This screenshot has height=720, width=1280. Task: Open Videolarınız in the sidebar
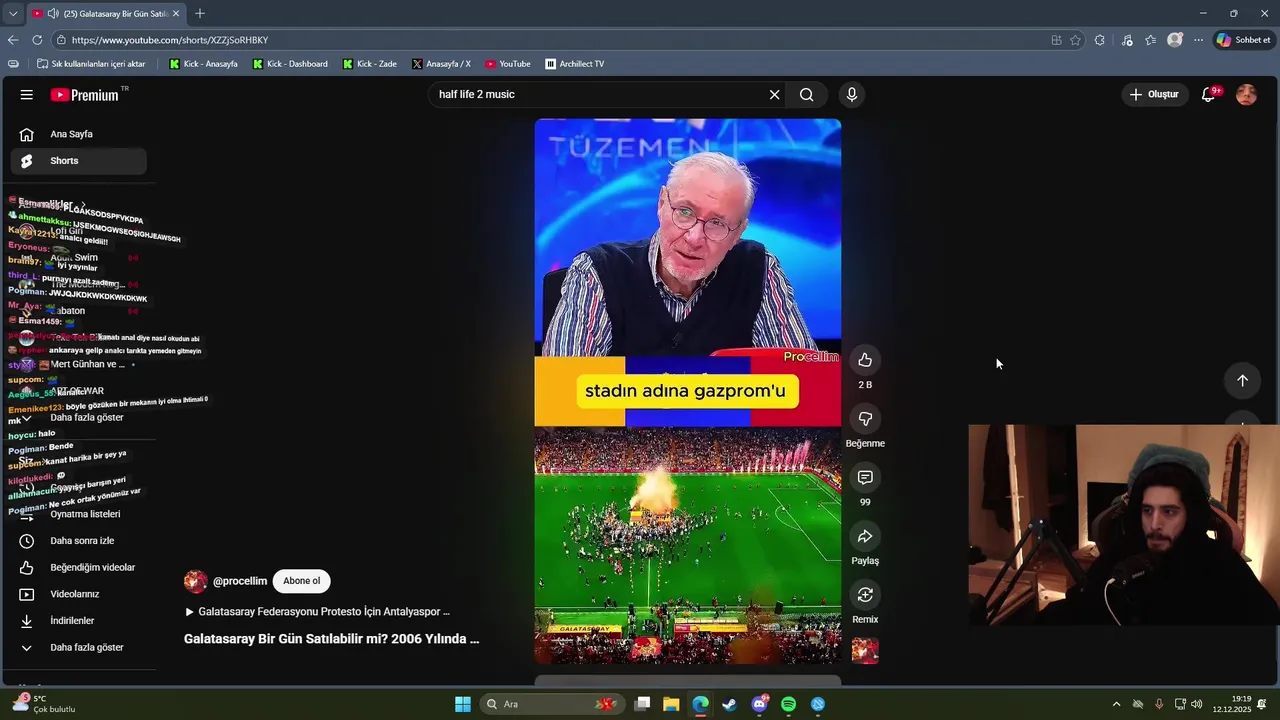tap(78, 594)
